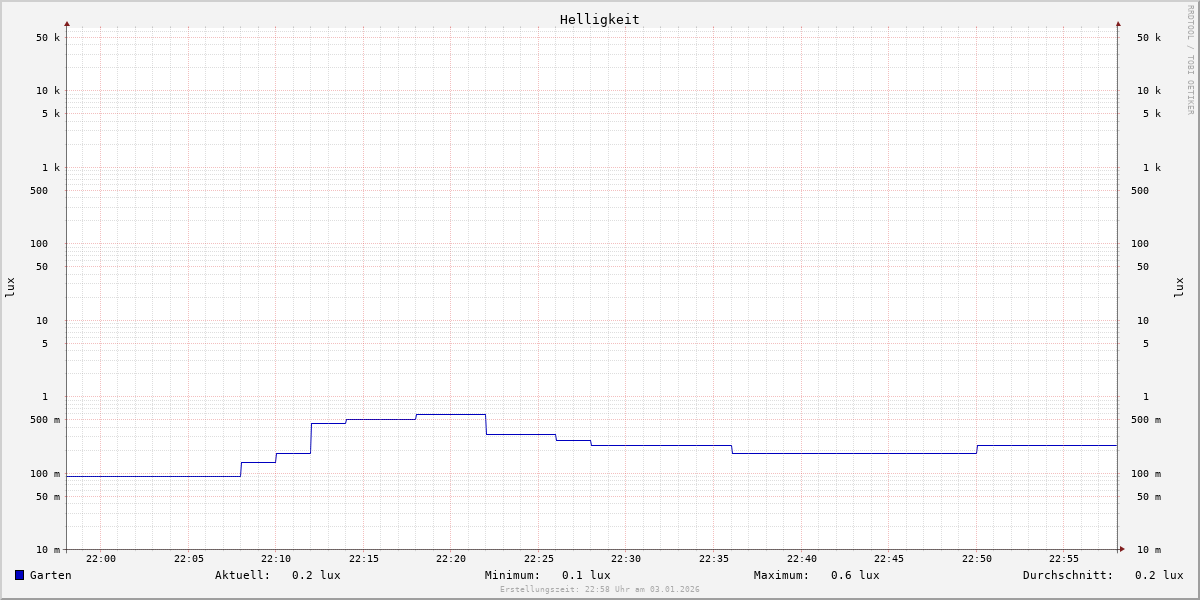The image size is (1200, 600).
Task: Click the 22:35 time axis label
Action: [x=714, y=559]
